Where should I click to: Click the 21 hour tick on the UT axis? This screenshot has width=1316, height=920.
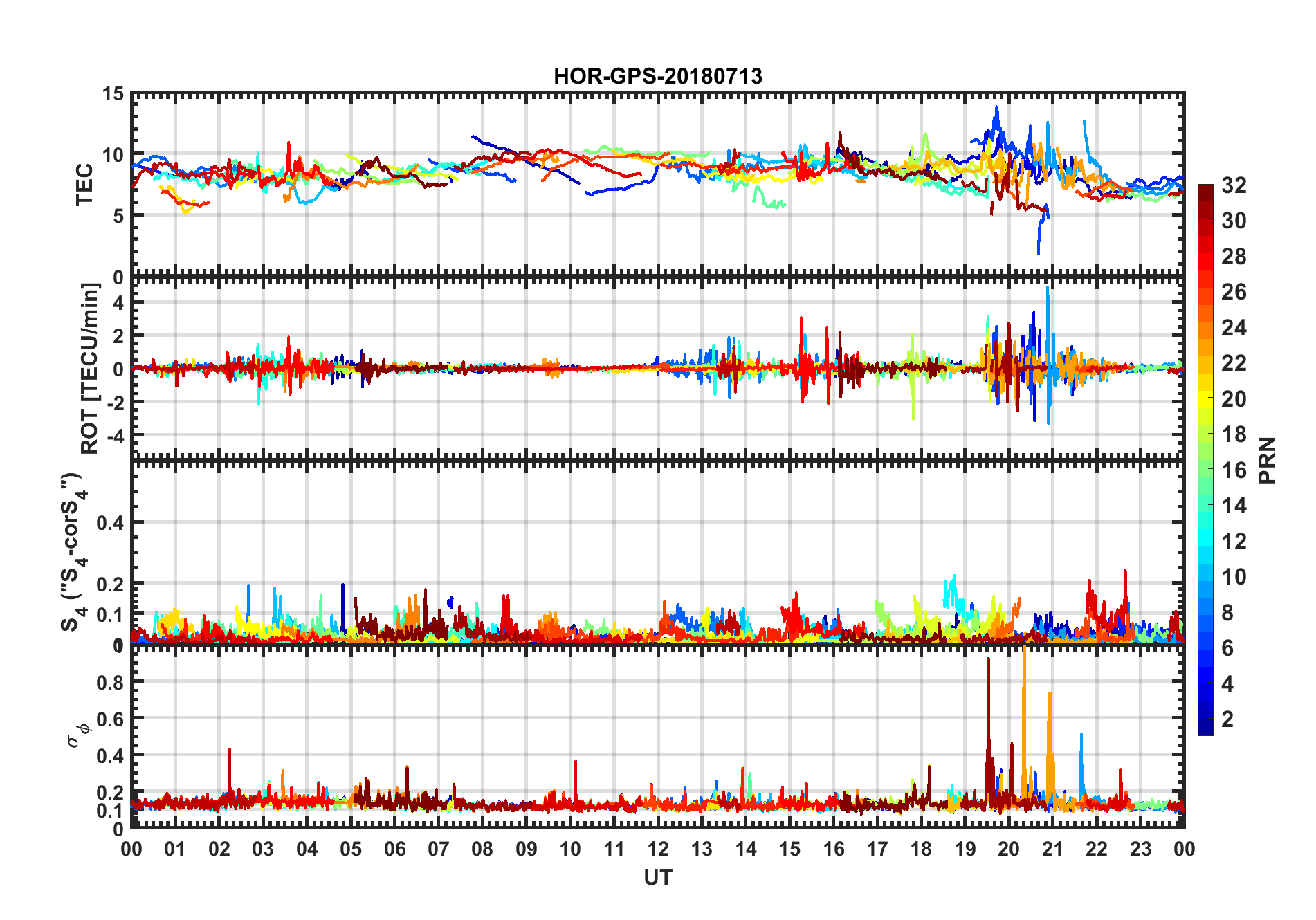[1053, 849]
